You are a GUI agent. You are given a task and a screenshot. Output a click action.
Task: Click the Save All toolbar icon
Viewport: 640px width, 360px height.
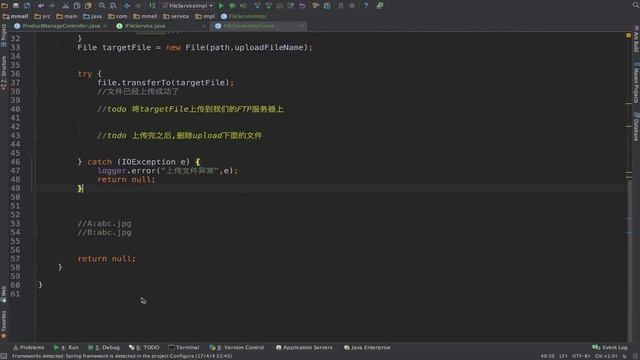tap(16, 6)
